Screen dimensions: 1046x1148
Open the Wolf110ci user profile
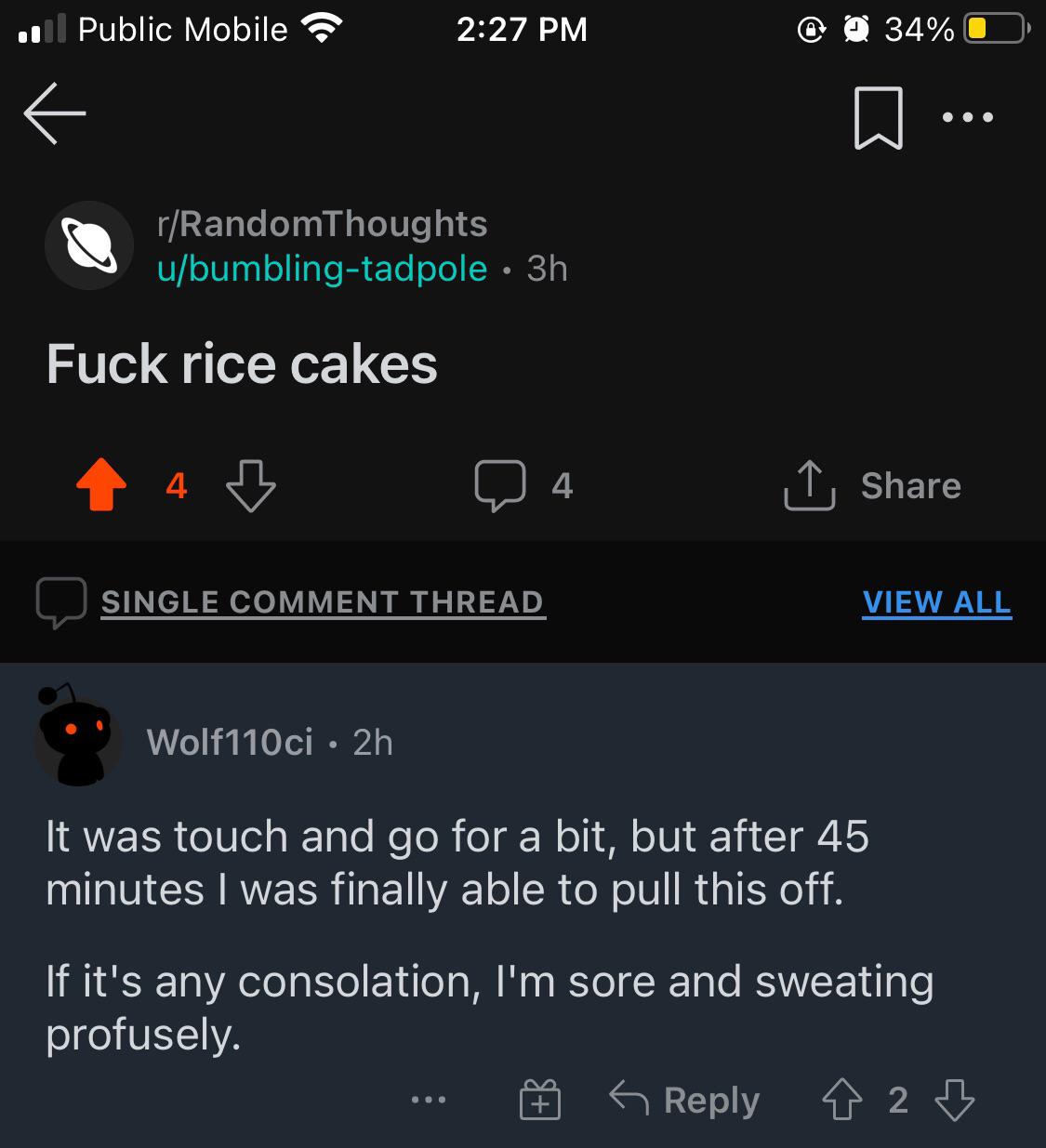230,743
